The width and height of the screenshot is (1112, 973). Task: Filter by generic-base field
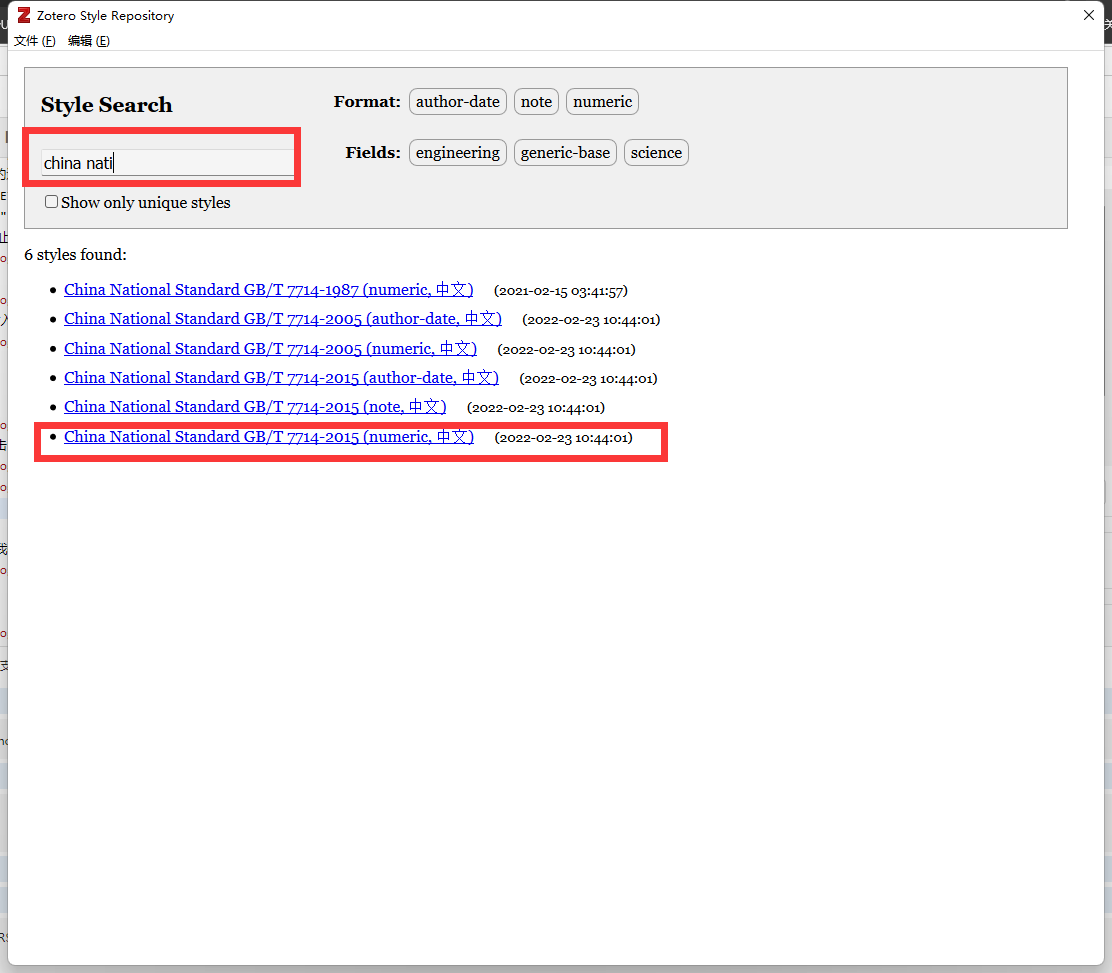[x=565, y=153]
